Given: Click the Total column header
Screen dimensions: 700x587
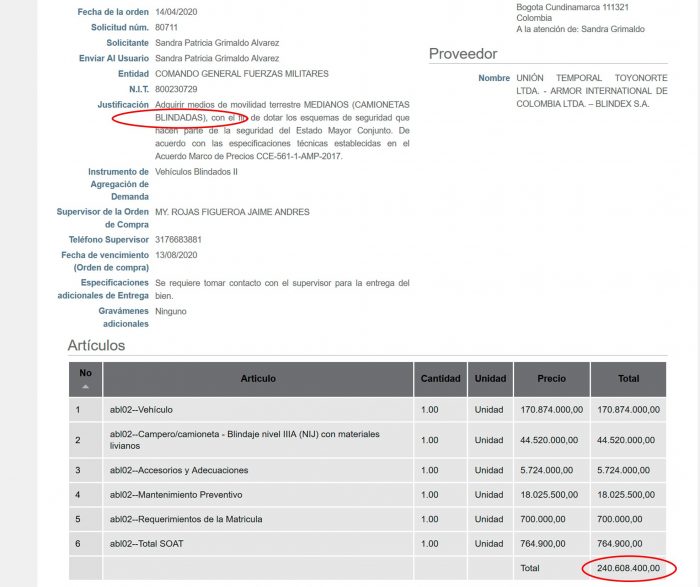Looking at the screenshot, I should point(627,379).
